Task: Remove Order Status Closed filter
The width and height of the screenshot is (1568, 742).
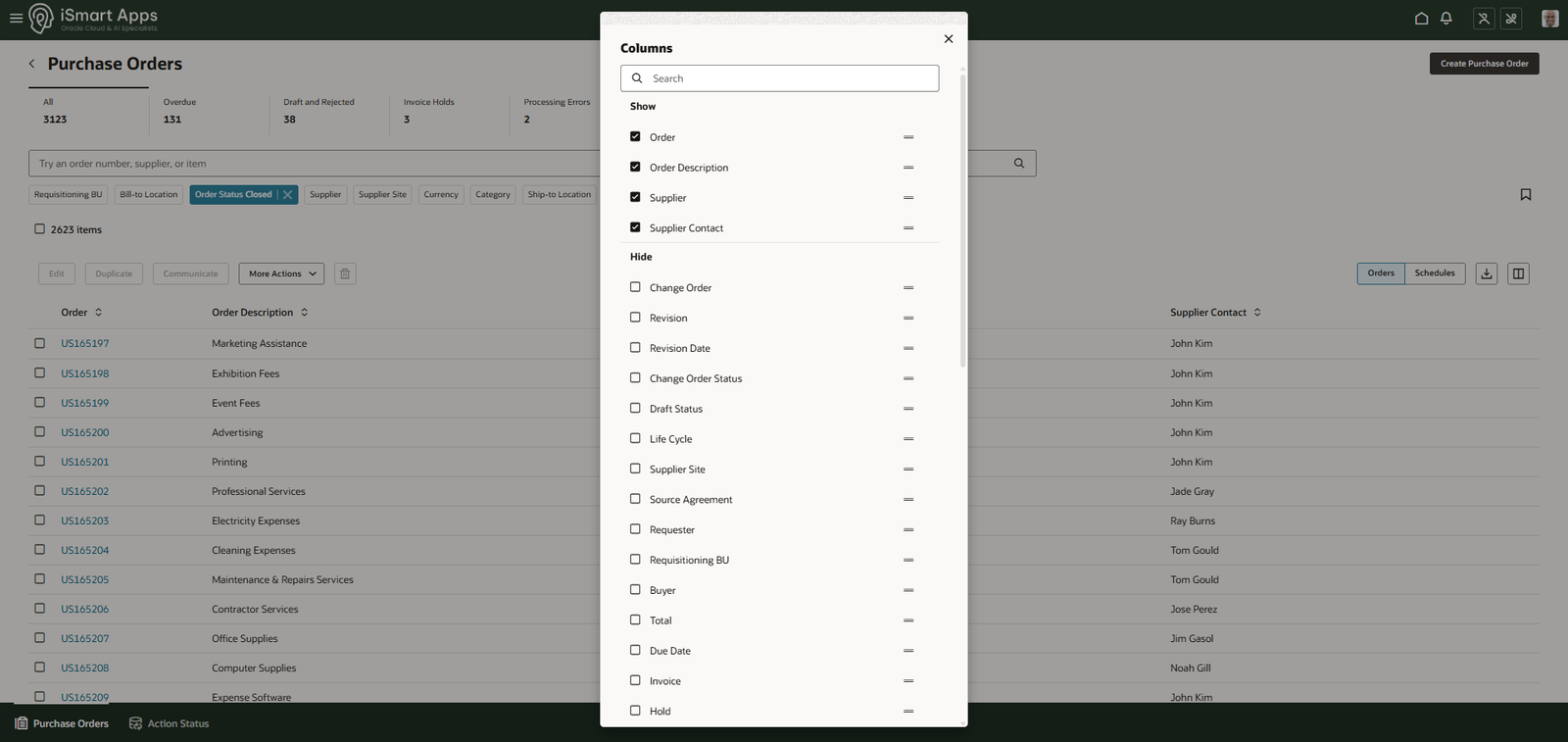Action: pos(287,195)
